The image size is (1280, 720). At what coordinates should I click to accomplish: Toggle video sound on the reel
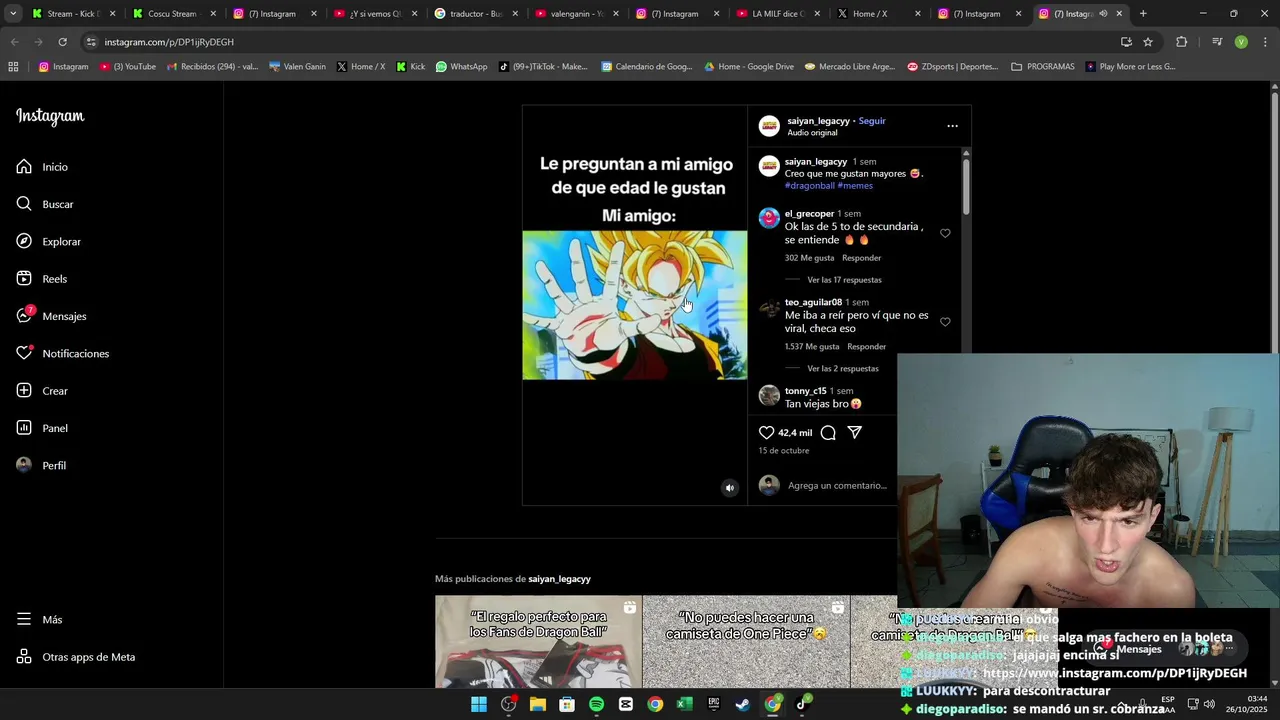pos(730,488)
